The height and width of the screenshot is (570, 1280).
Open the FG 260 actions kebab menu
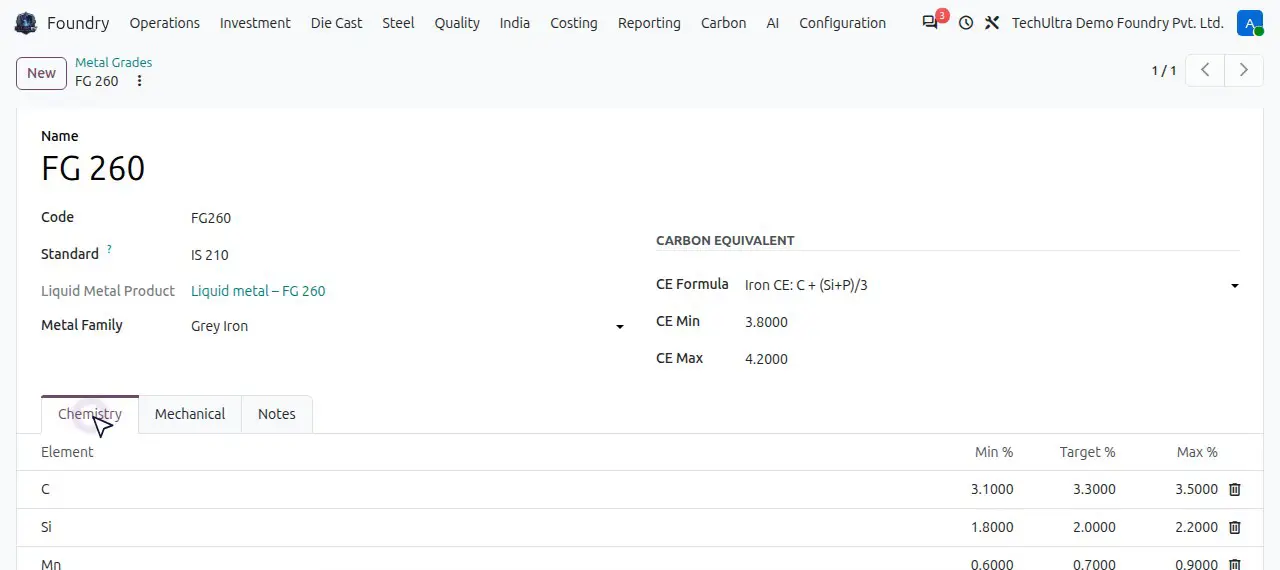(139, 81)
